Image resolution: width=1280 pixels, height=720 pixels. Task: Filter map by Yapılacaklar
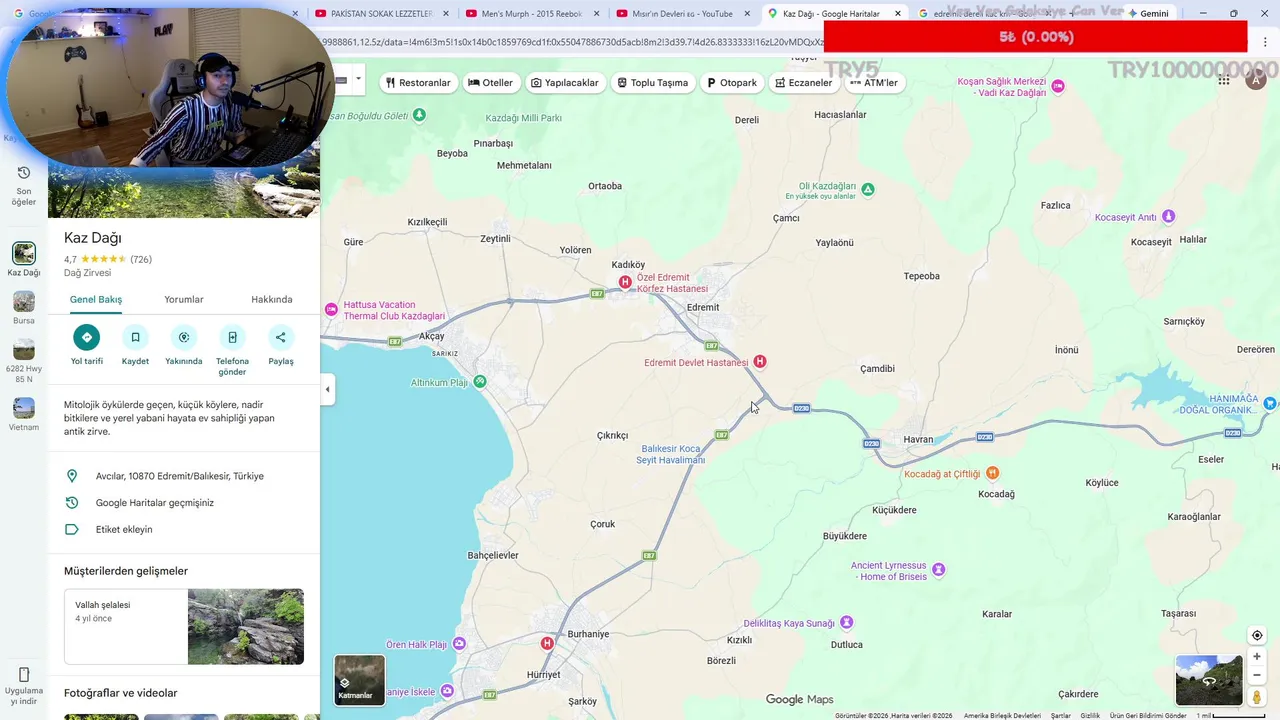[x=564, y=82]
